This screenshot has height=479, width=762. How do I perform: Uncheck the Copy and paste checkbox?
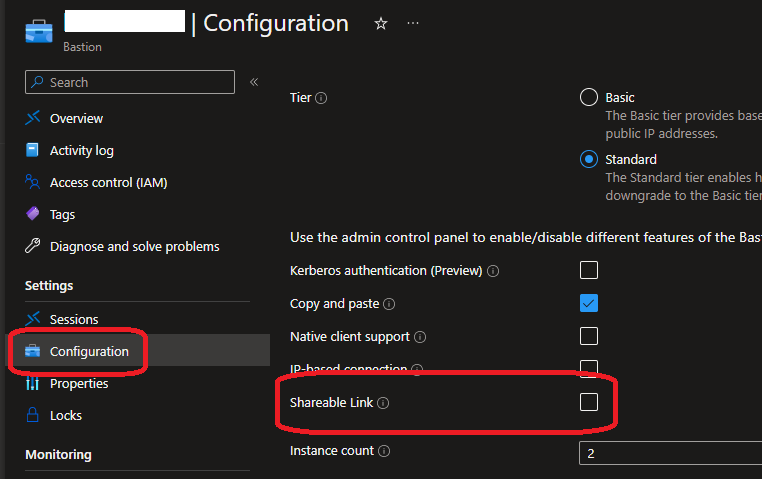tap(589, 303)
